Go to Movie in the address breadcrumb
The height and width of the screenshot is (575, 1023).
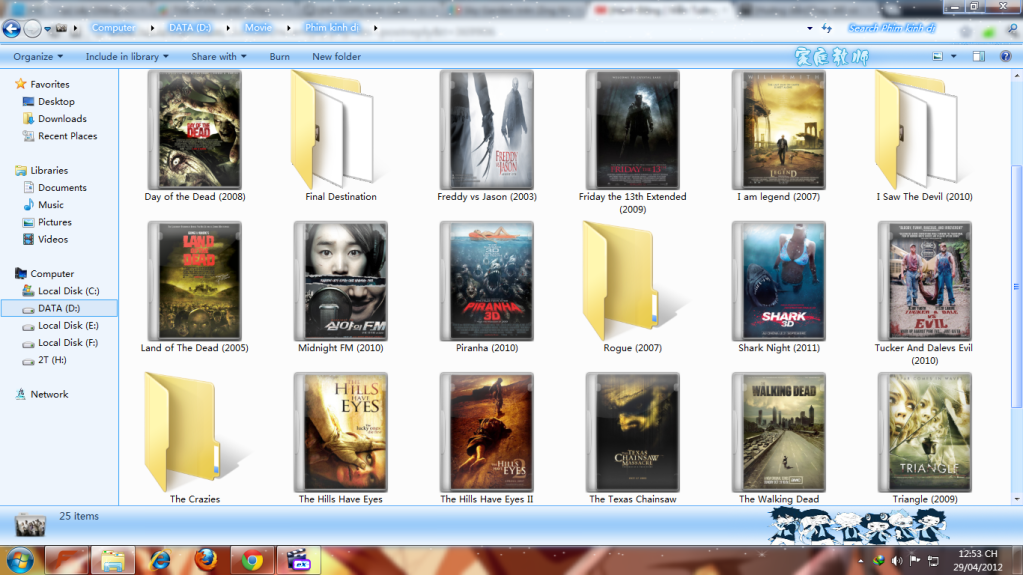[x=258, y=27]
